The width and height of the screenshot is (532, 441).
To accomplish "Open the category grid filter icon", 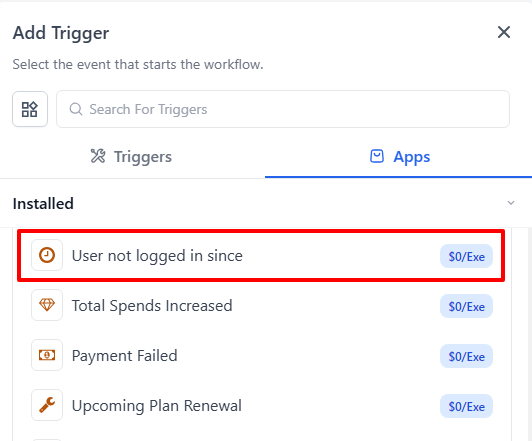I will 30,109.
